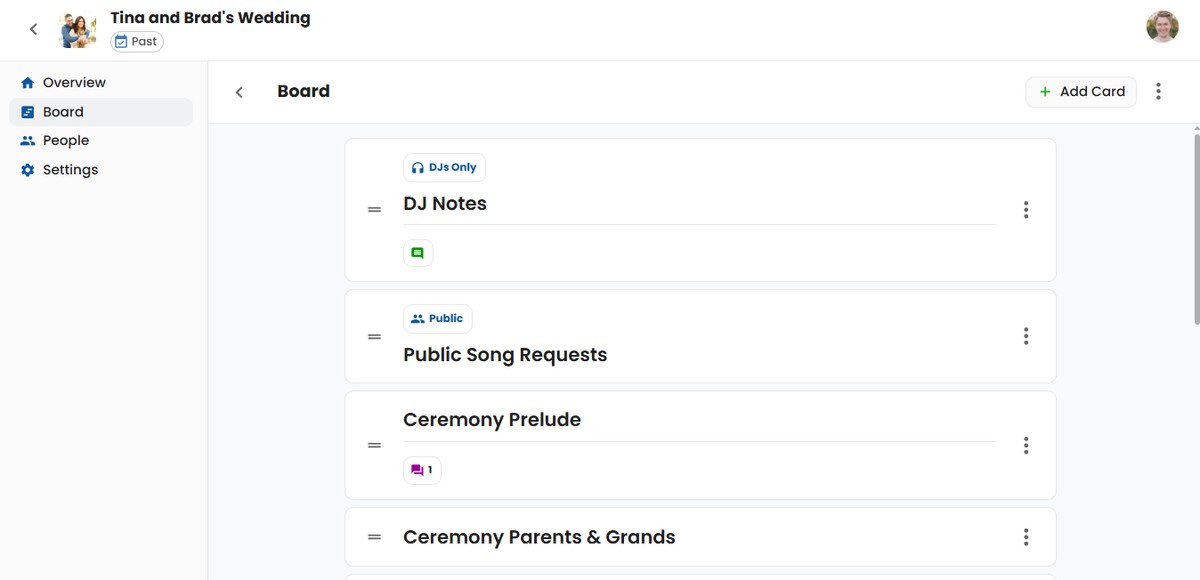1200x580 pixels.
Task: Click the vertical scrollbar on the board
Action: pos(1196,228)
